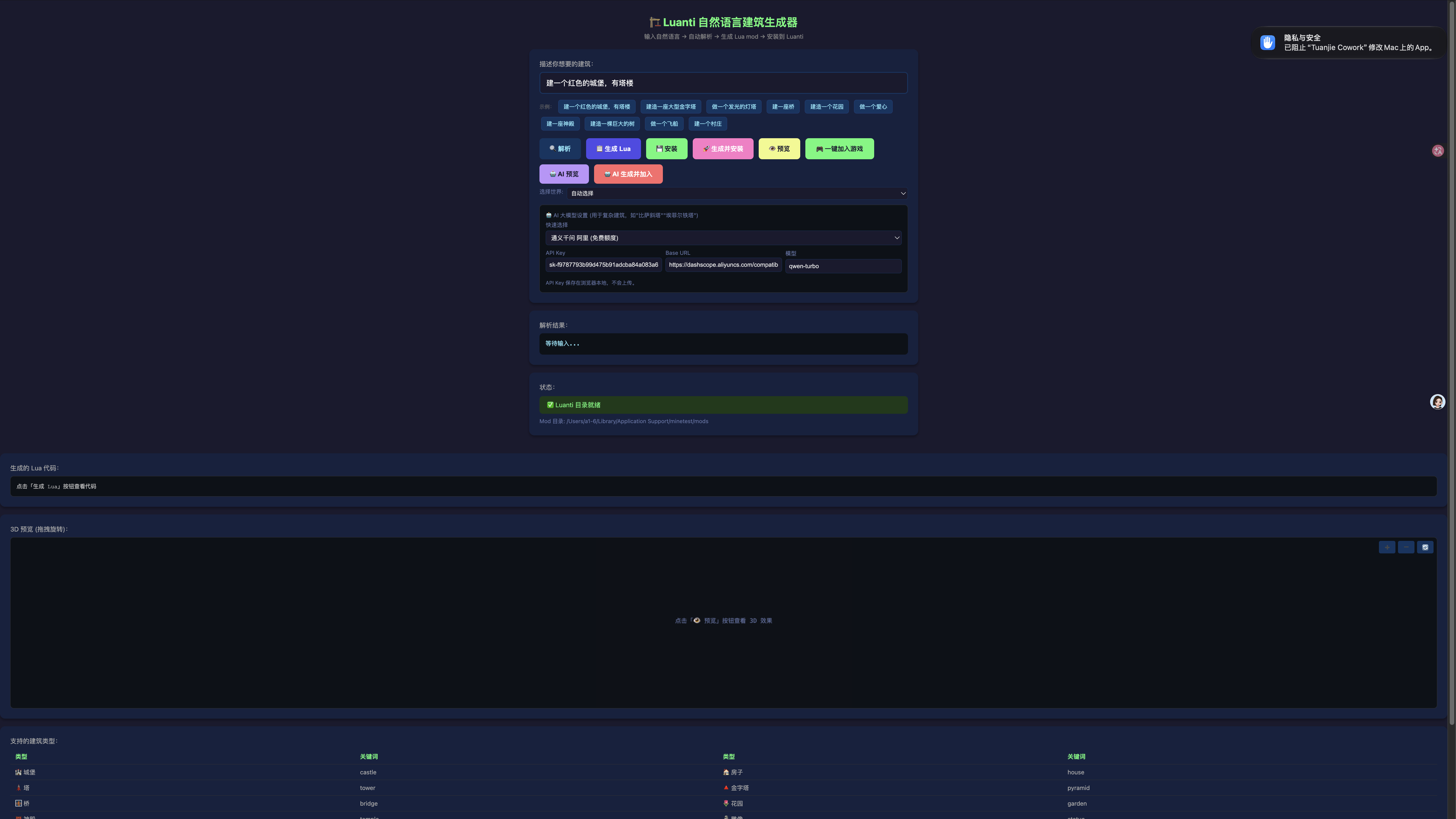Viewport: 1456px width, 819px height.
Task: Click the green 安装 install button
Action: pos(666,149)
